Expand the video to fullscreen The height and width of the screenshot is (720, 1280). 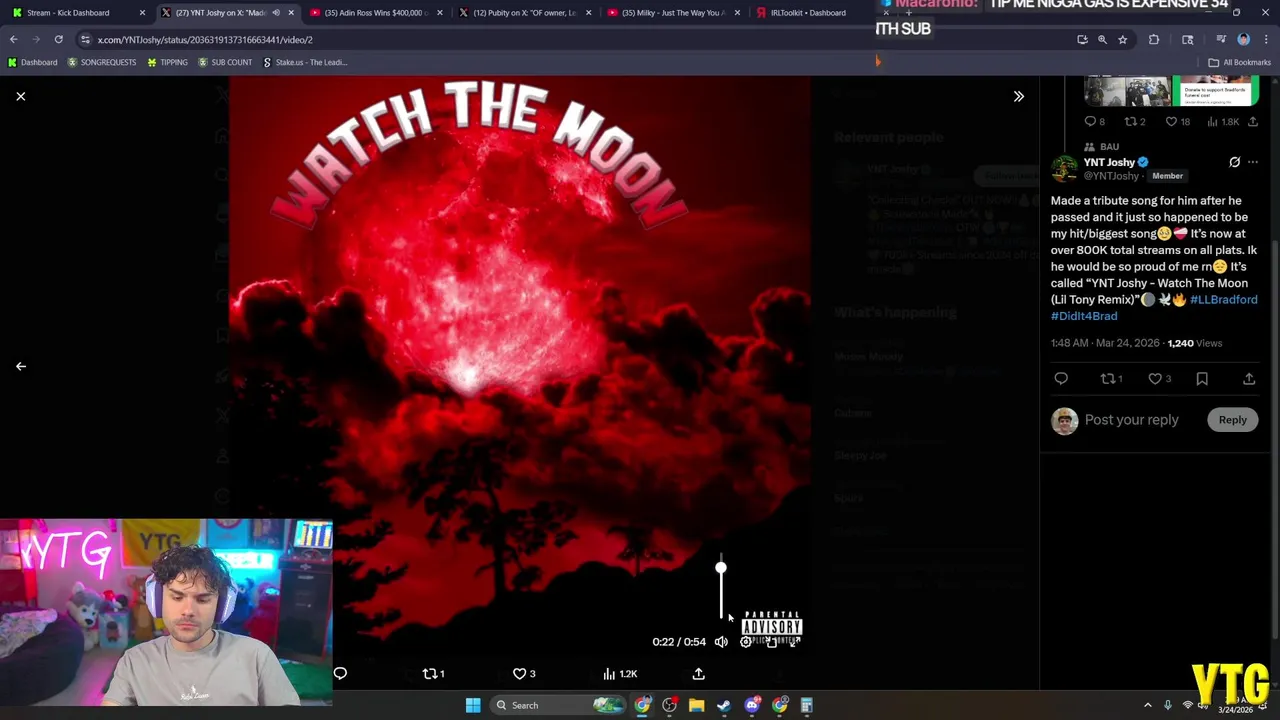pyautogui.click(x=795, y=642)
